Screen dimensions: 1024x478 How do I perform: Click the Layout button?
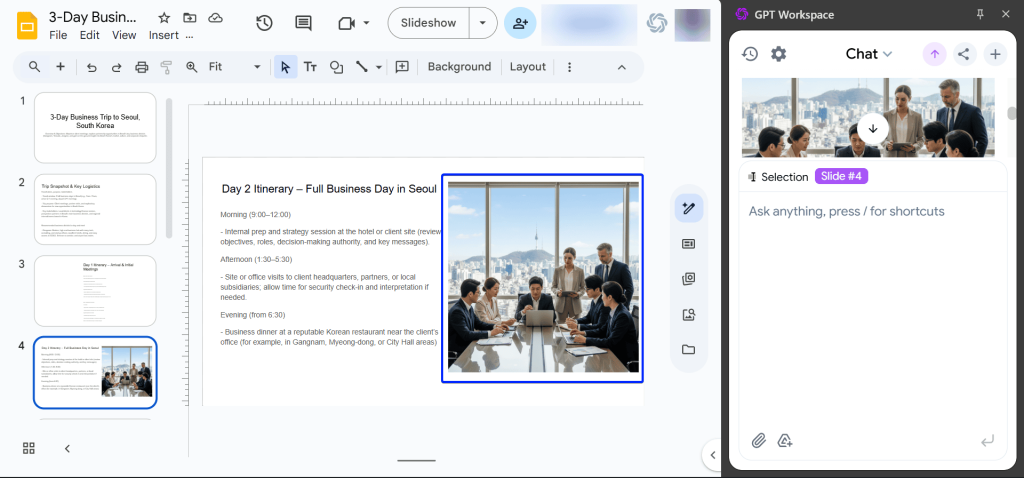[x=527, y=67]
